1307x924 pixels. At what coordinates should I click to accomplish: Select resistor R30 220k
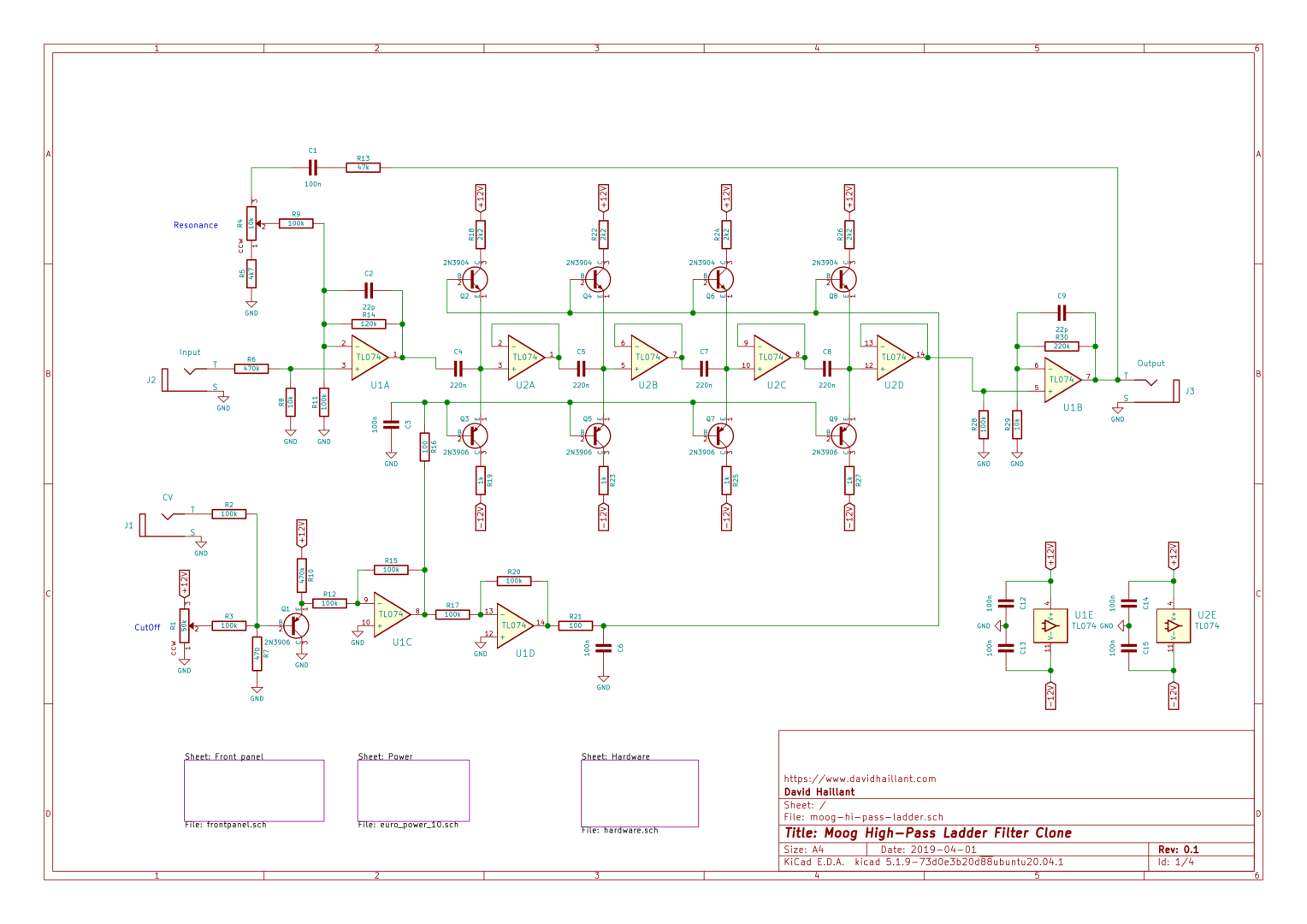(1062, 346)
